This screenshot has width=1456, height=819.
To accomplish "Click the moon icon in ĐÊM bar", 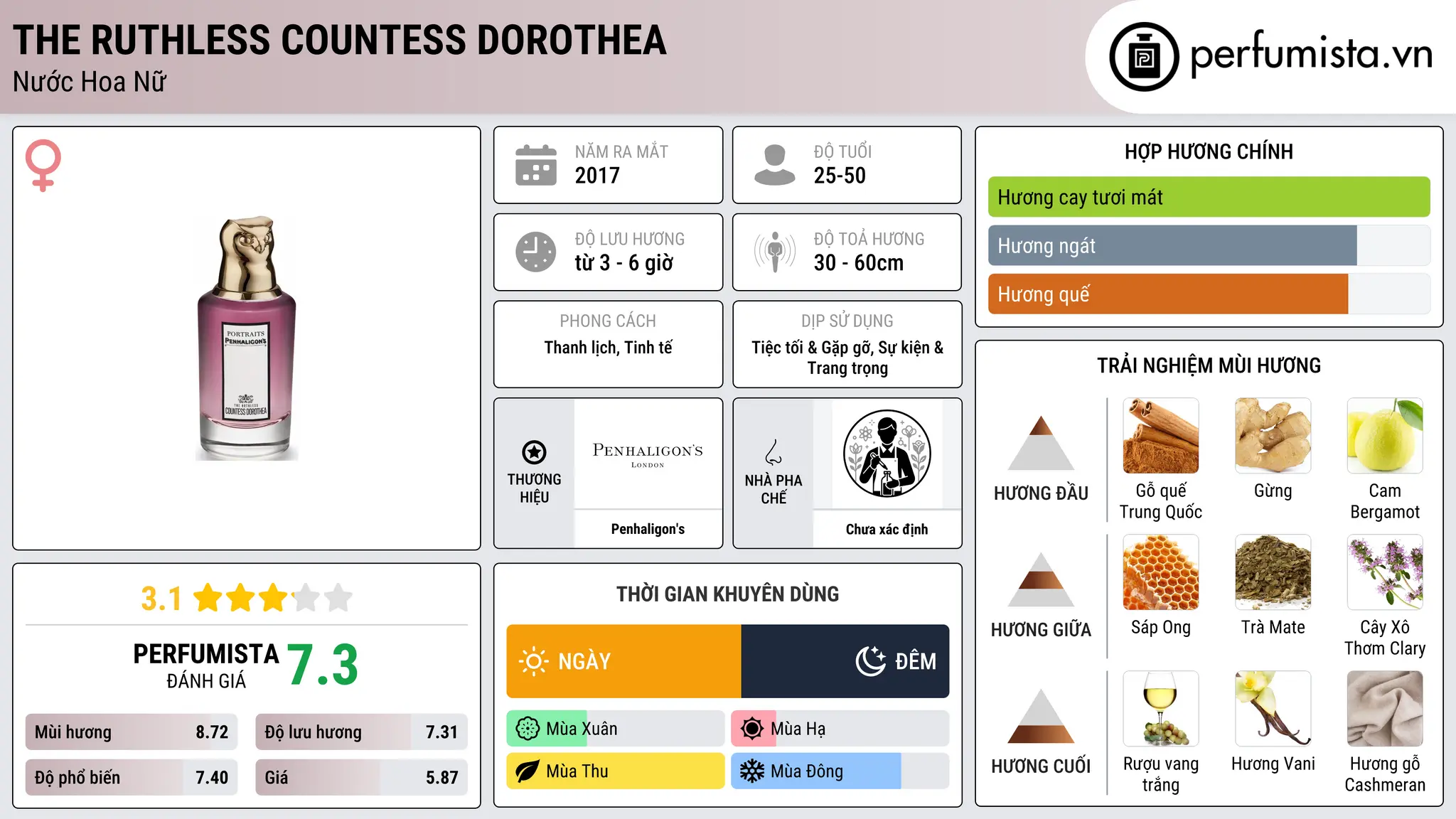I will pos(870,661).
